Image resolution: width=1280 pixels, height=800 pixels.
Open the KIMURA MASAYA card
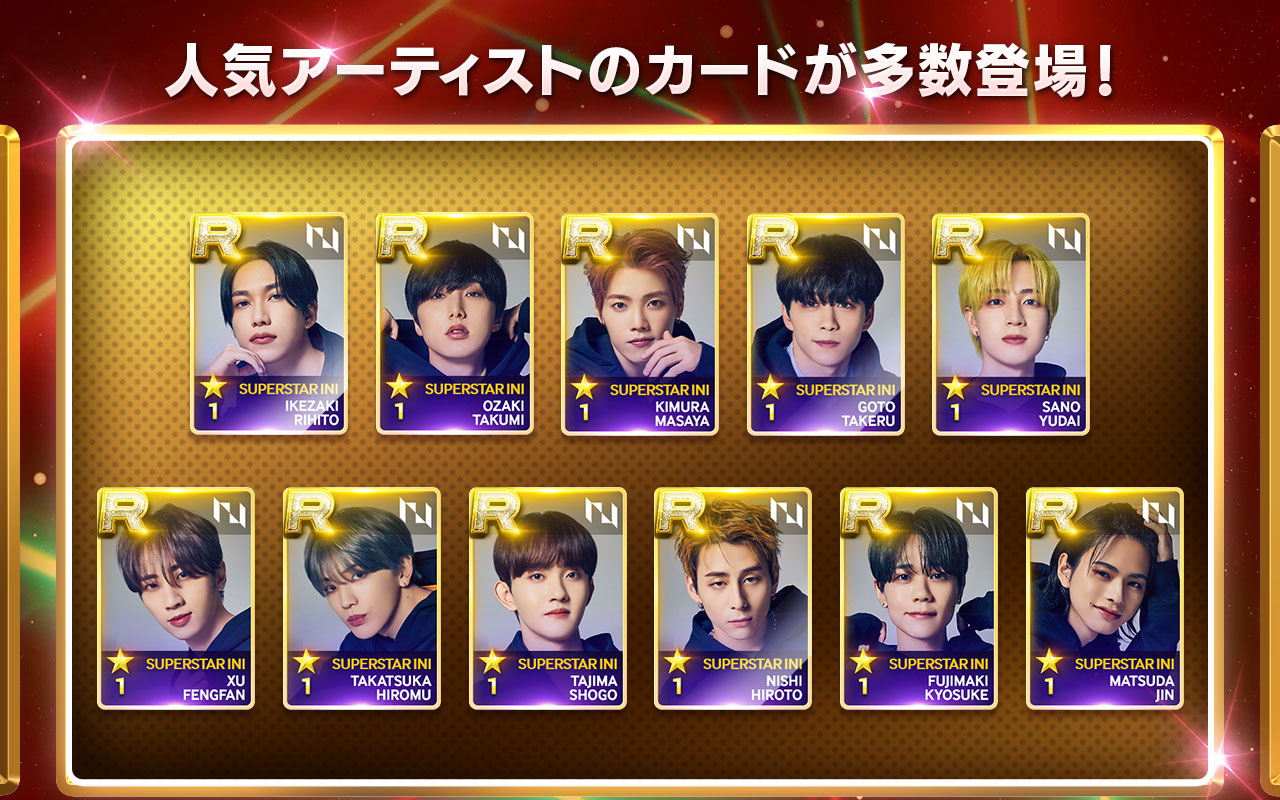(x=640, y=324)
